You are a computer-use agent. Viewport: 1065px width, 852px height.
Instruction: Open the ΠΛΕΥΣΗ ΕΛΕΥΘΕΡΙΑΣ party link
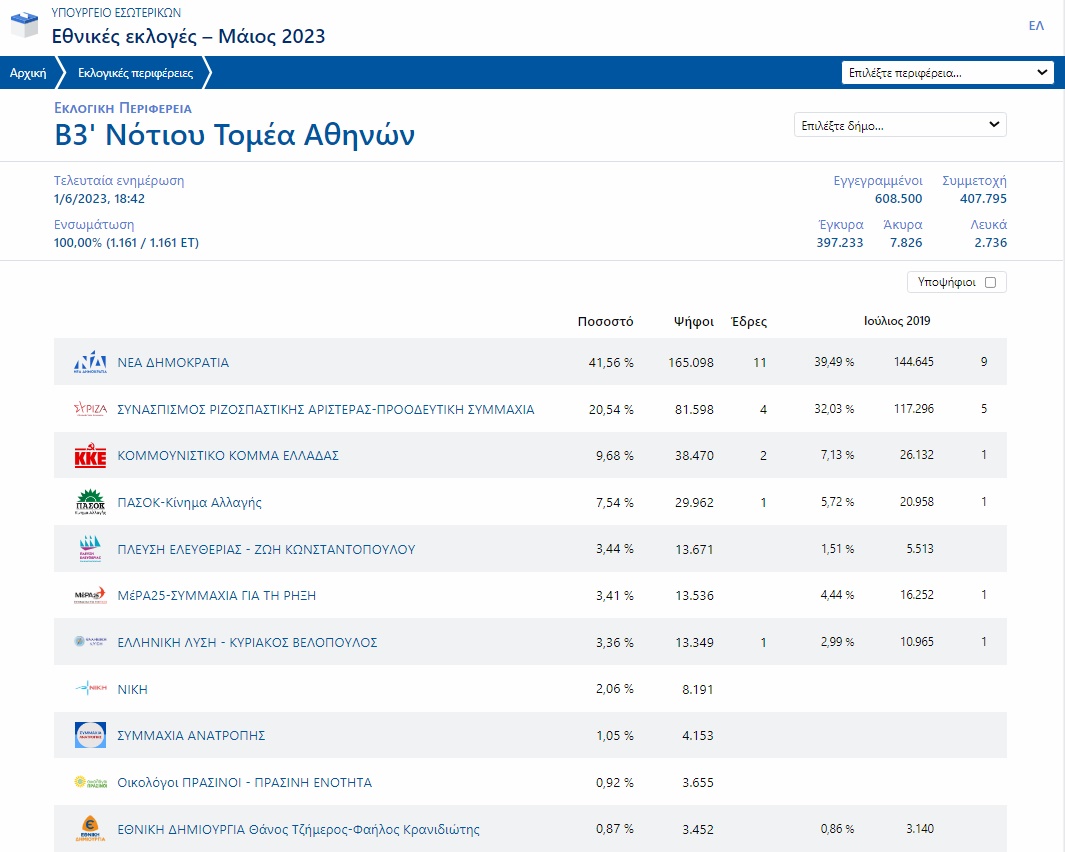click(x=266, y=550)
